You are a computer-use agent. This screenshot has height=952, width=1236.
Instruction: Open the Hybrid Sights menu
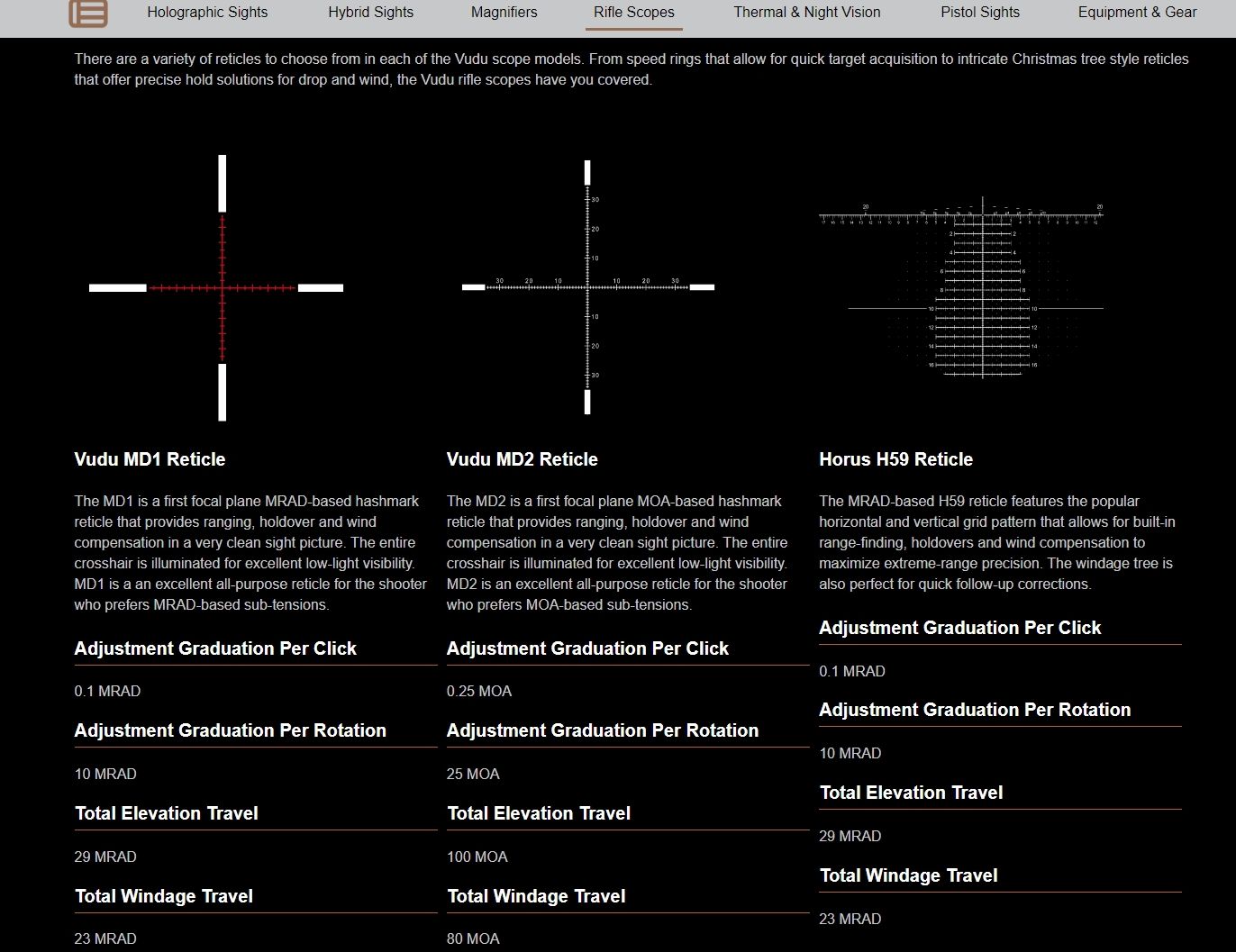click(x=370, y=13)
